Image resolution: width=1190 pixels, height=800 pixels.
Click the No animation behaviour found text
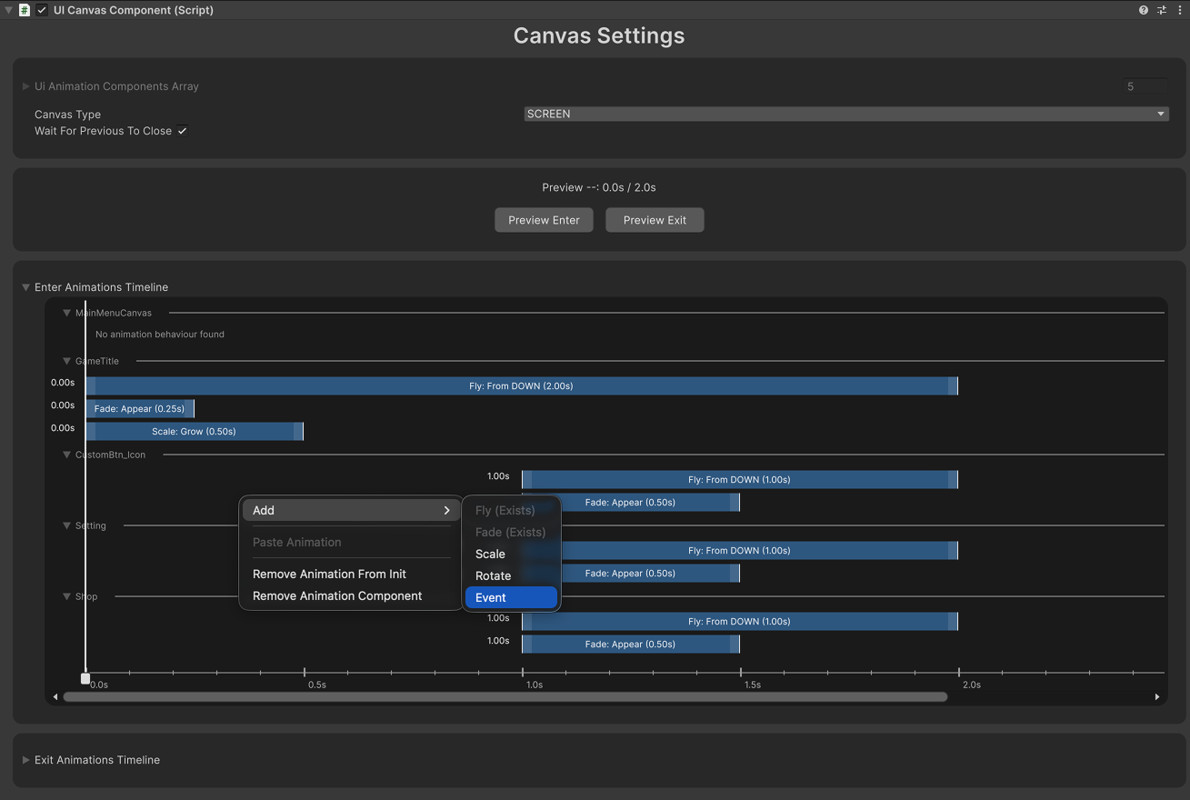coord(159,334)
